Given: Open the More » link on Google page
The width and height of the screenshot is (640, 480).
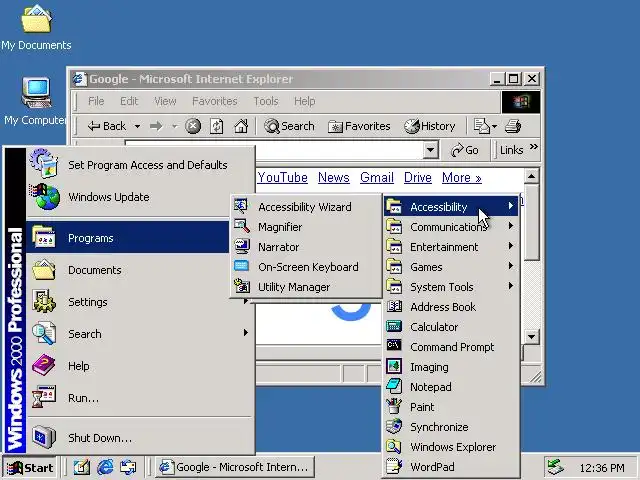Looking at the screenshot, I should 462,178.
